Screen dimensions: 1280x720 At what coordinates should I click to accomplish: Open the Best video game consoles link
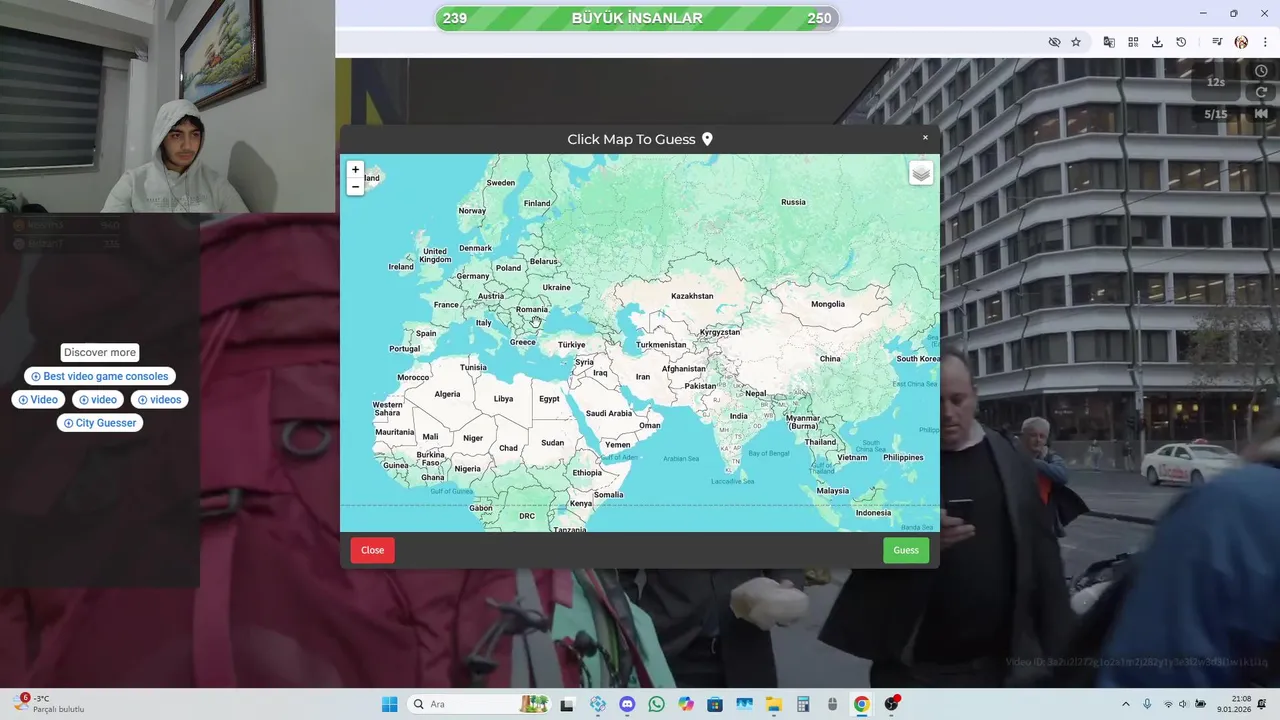(x=100, y=376)
